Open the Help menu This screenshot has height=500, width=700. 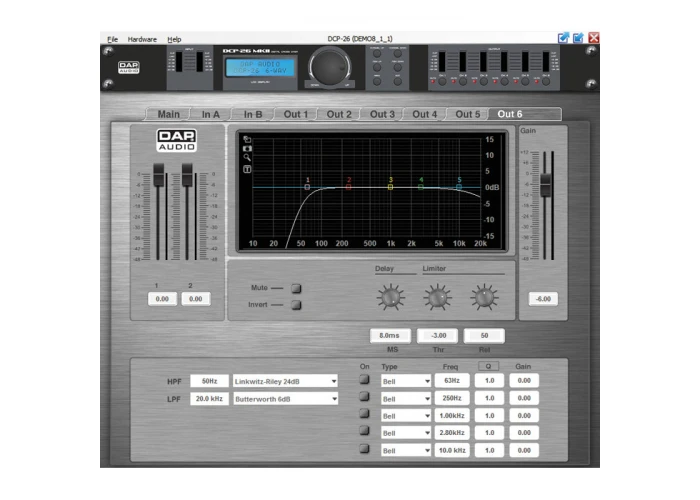(x=174, y=39)
